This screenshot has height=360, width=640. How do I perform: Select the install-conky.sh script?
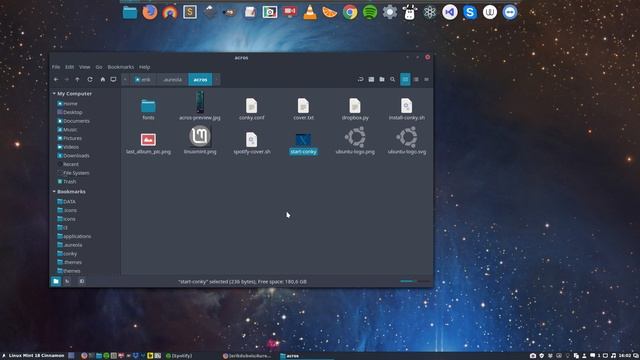407,109
